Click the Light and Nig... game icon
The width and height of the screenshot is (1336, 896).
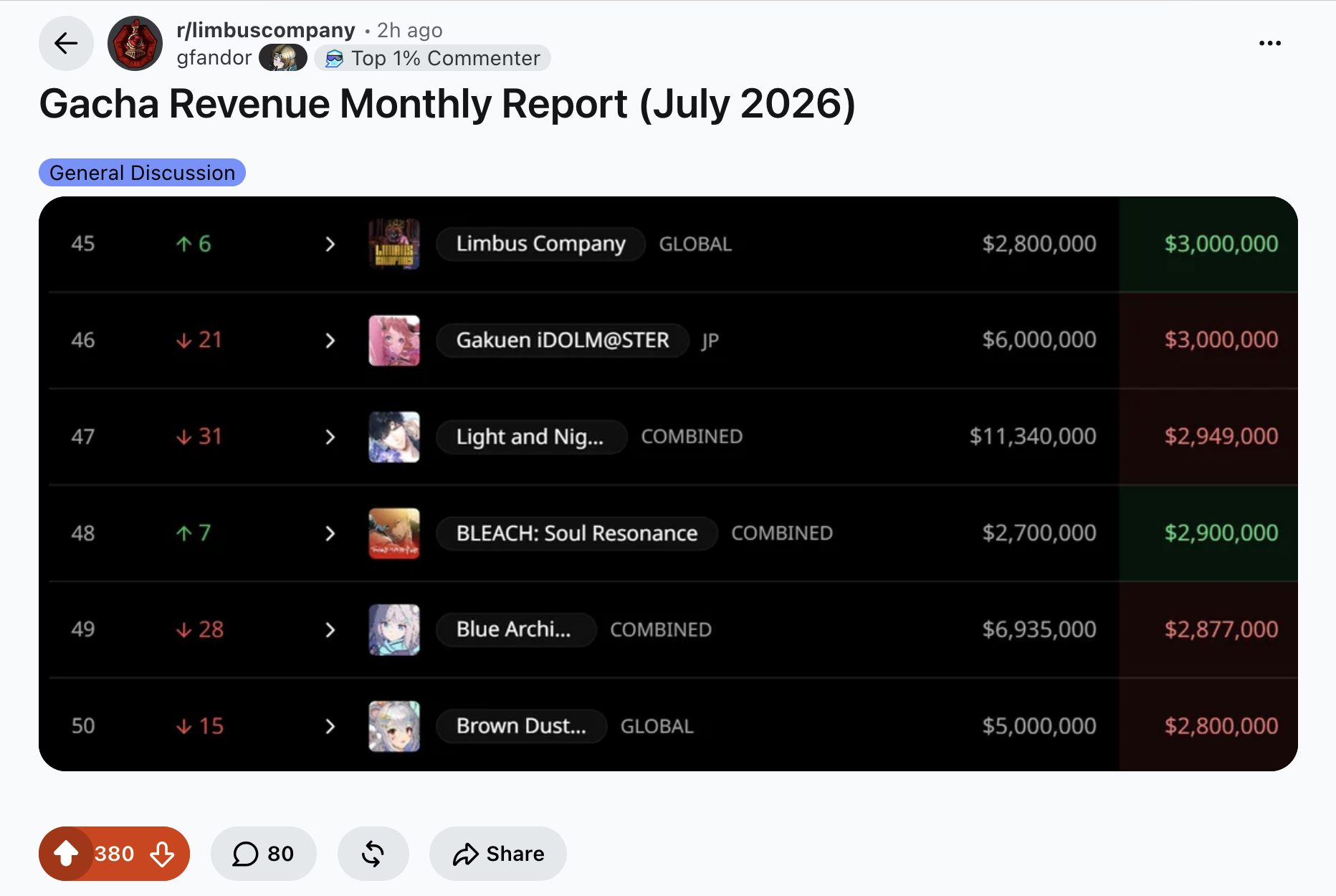tap(394, 437)
